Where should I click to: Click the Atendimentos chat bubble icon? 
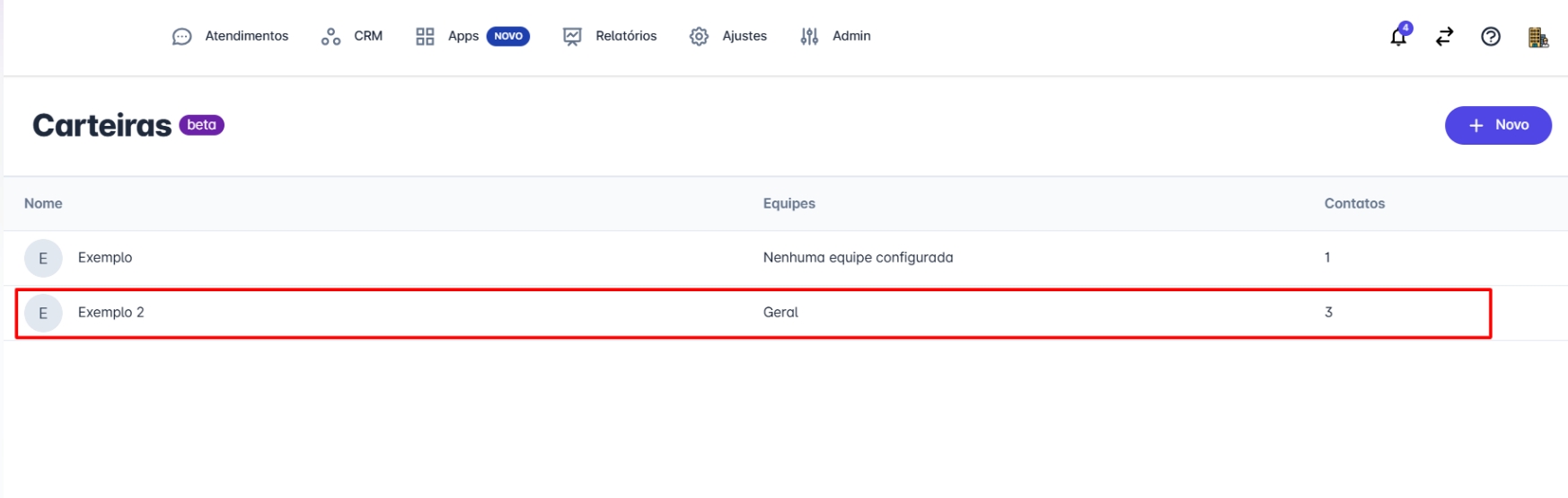(181, 37)
